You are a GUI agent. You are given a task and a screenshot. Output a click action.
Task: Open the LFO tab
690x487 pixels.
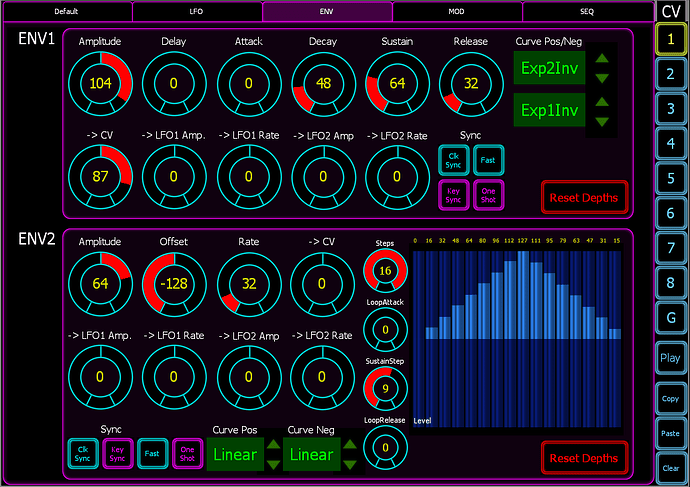tap(197, 11)
